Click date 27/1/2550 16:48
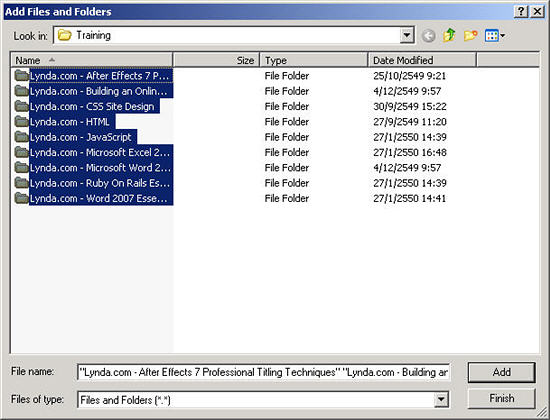Image resolution: width=550 pixels, height=420 pixels. (x=410, y=153)
